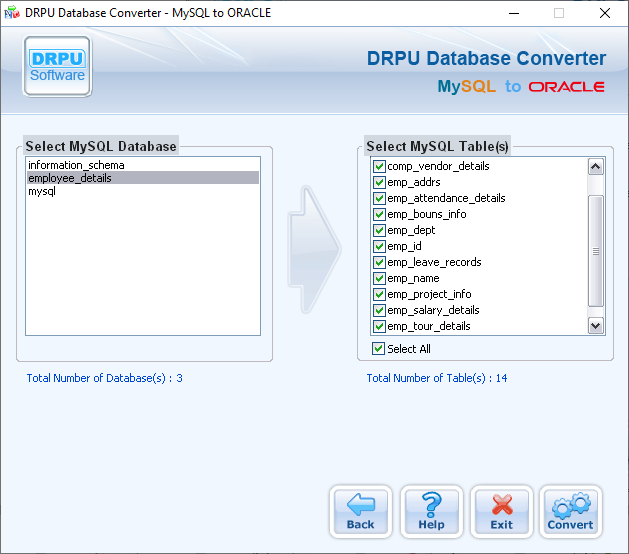Click the application icon in the title bar
Screen dimensions: 629x554
12,13
